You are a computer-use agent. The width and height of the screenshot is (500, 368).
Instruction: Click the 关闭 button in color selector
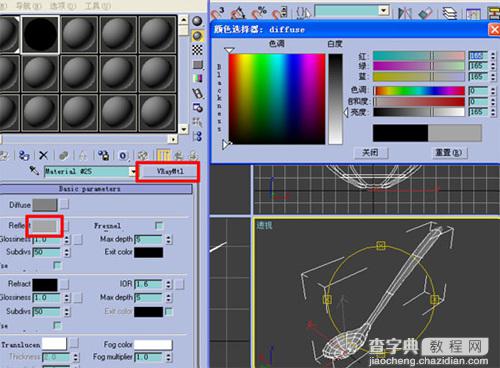pyautogui.click(x=370, y=153)
